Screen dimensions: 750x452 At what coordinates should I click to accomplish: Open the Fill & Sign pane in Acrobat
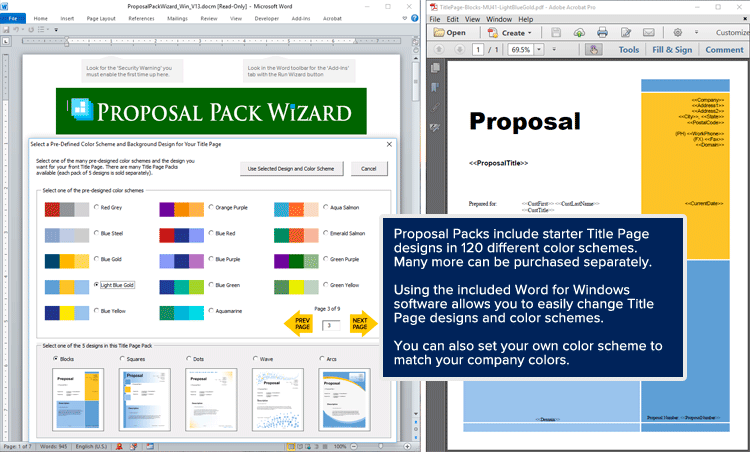[x=672, y=50]
